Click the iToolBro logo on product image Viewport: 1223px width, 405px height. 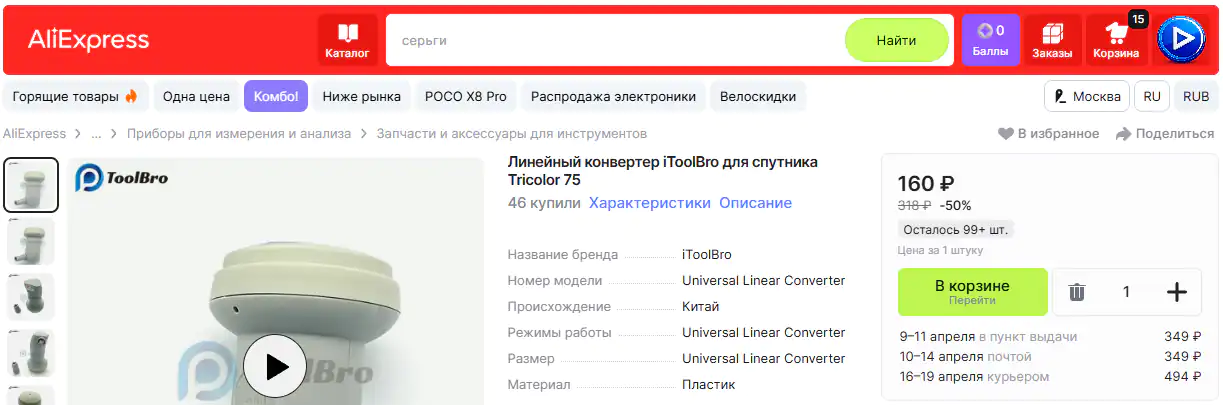click(122, 178)
